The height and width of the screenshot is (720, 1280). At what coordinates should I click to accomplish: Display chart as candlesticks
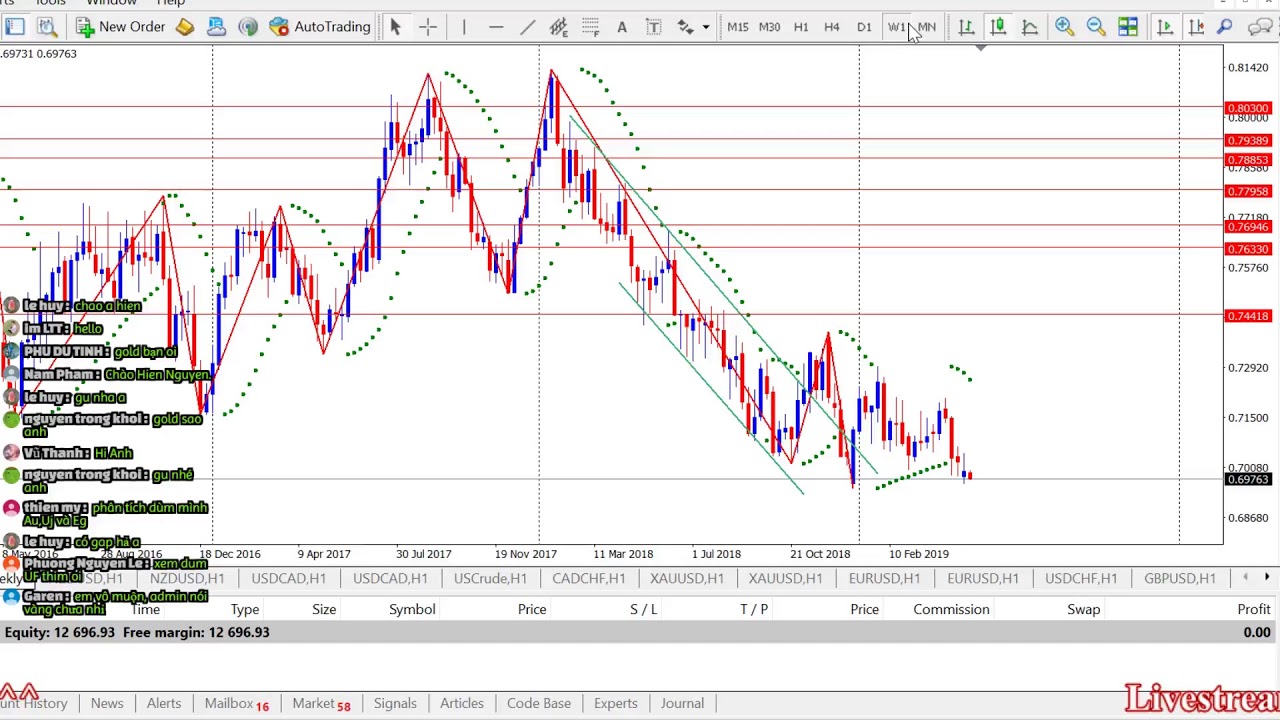(998, 27)
